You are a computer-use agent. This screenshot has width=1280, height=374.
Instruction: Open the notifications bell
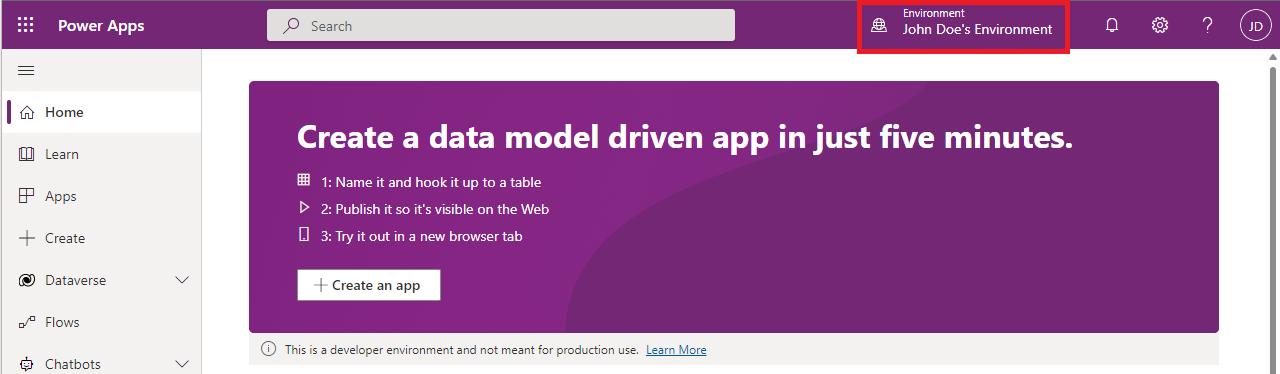1112,26
